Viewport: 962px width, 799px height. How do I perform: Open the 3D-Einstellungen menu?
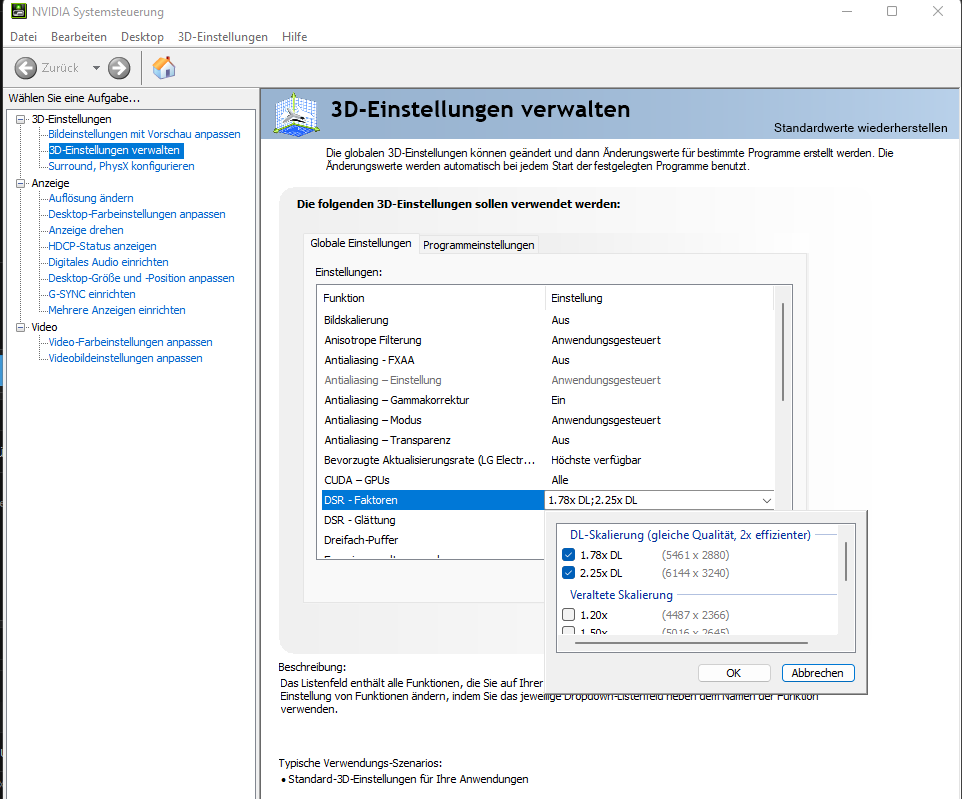[223, 37]
